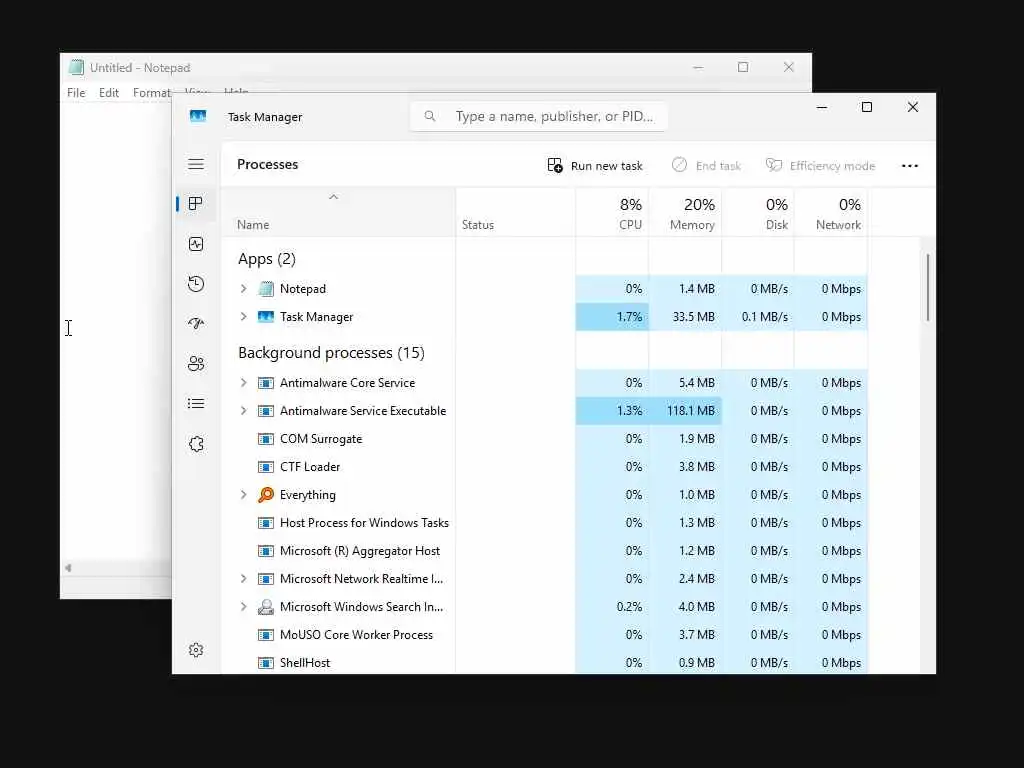Click Run new task button
The height and width of the screenshot is (768, 1024).
pyautogui.click(x=594, y=166)
